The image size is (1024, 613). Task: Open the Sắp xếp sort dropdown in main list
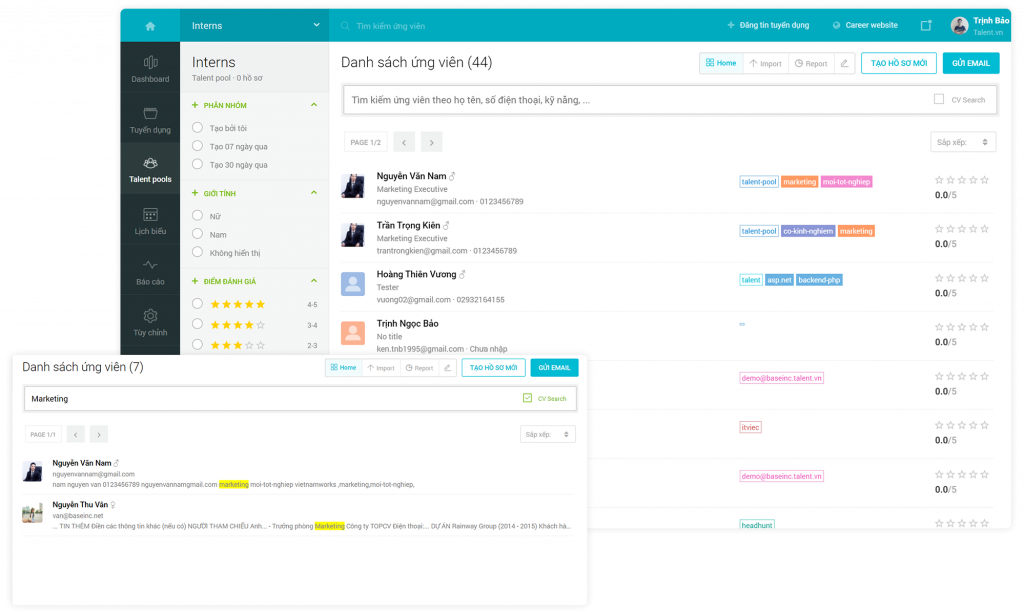[x=963, y=142]
